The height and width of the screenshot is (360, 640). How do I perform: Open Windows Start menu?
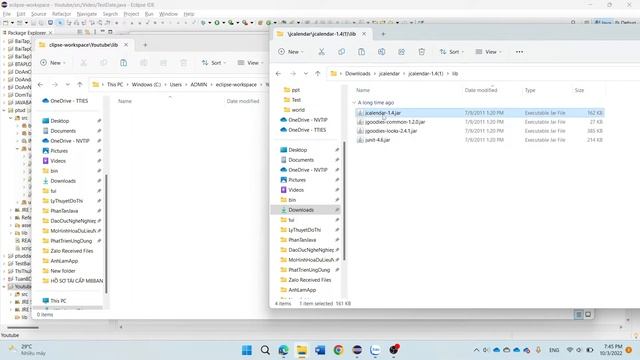[247, 350]
